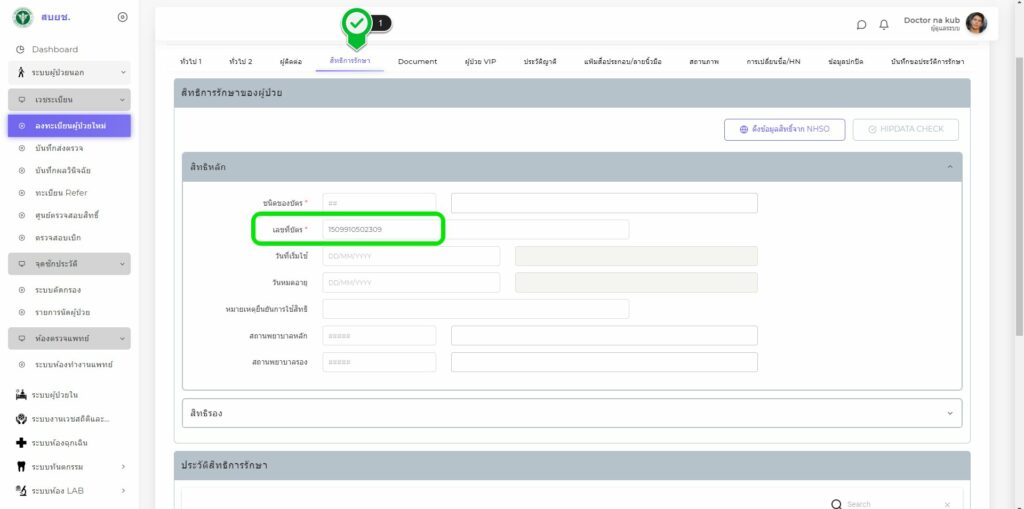Click the notification bell icon
The height and width of the screenshot is (509, 1024).
[x=884, y=24]
